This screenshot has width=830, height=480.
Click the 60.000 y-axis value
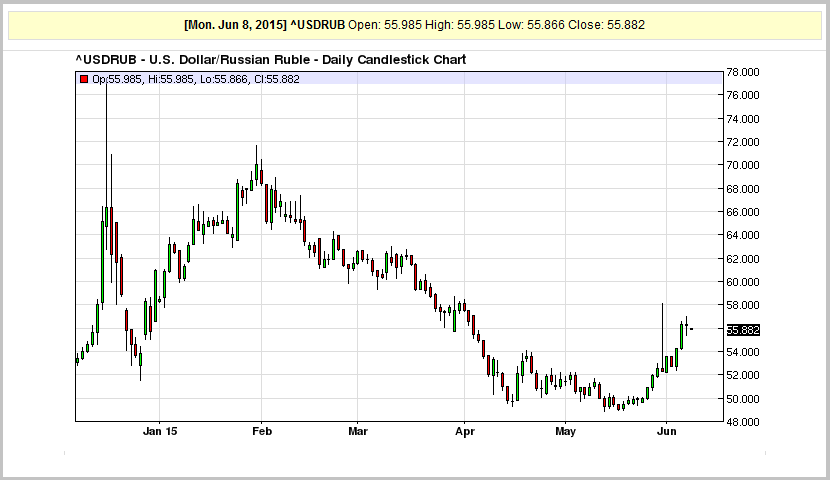743,282
